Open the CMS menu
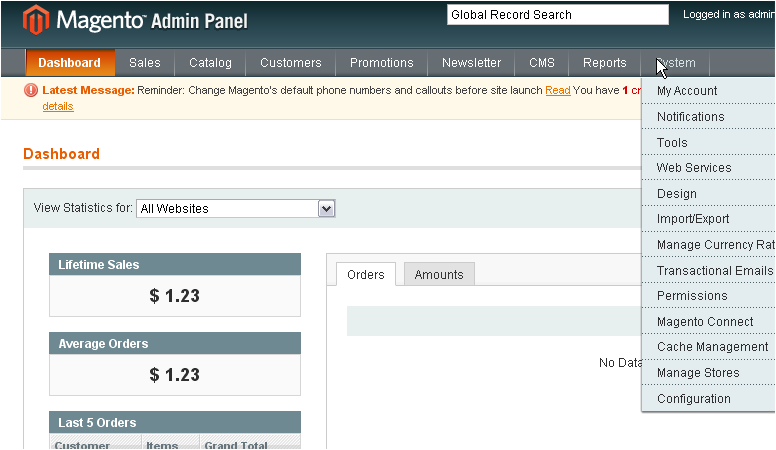This screenshot has width=776, height=450. [541, 63]
